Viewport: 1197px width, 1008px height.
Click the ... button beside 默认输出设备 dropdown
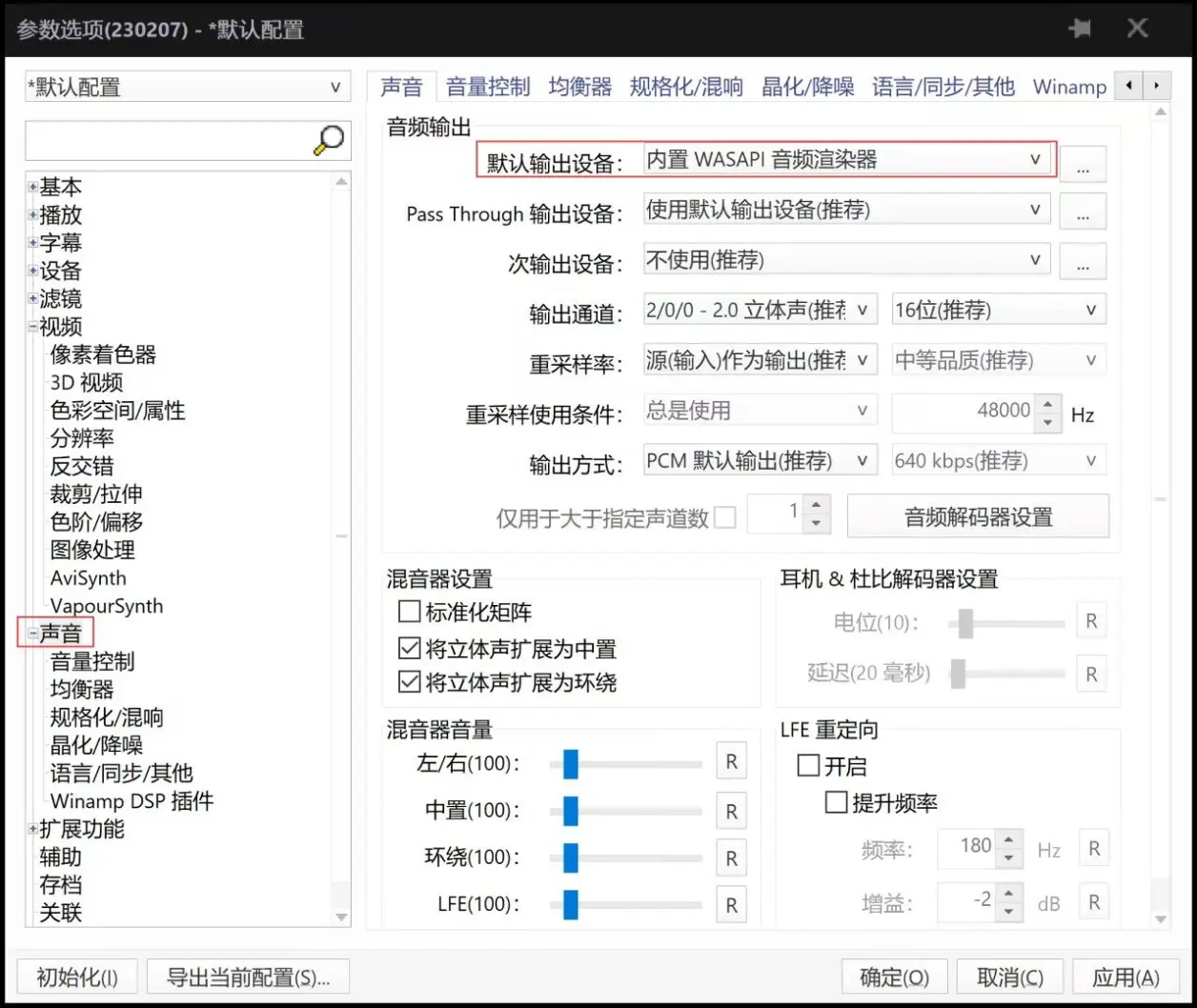click(x=1083, y=163)
